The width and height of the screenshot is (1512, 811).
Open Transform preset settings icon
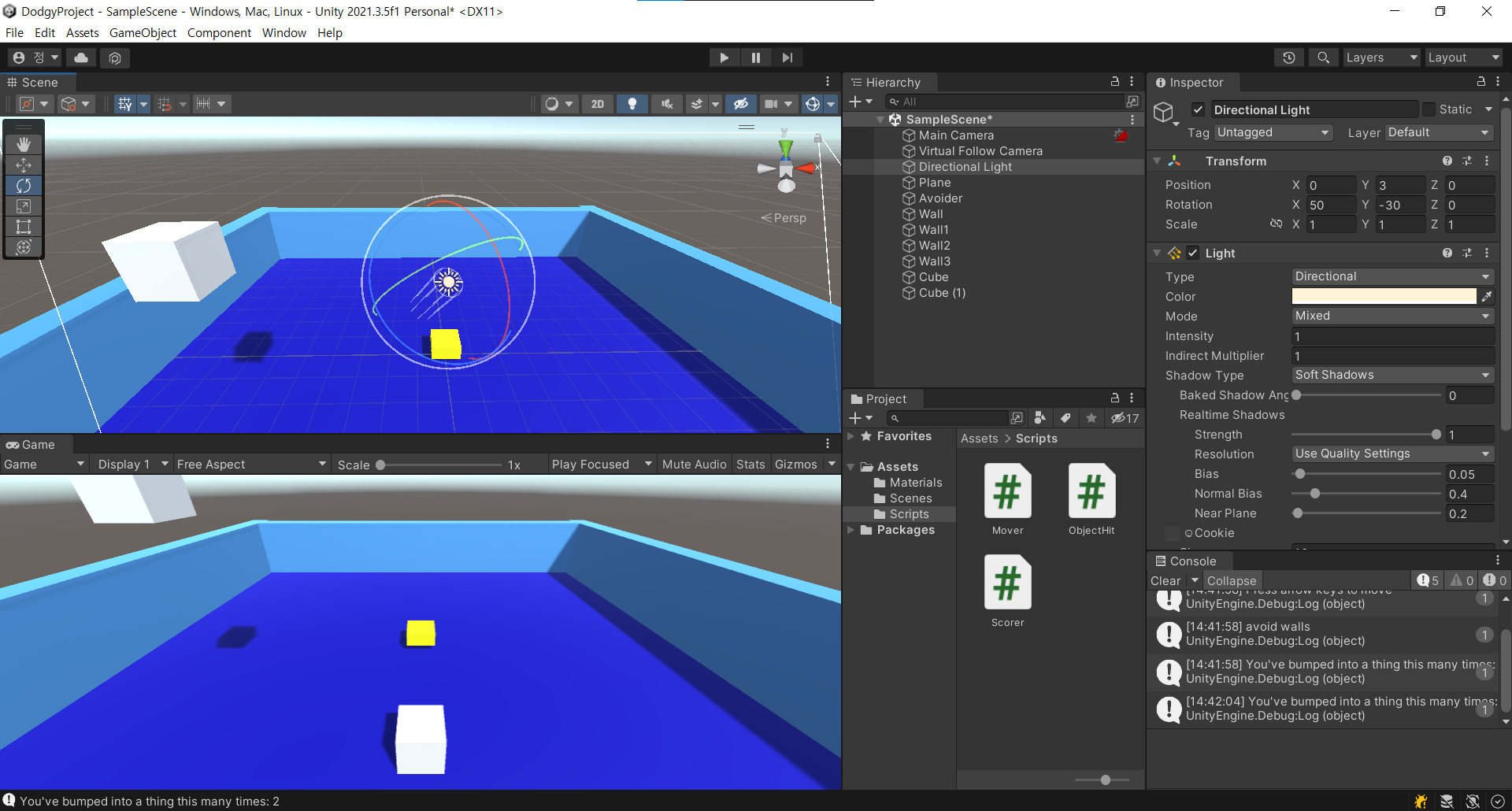pos(1466,161)
